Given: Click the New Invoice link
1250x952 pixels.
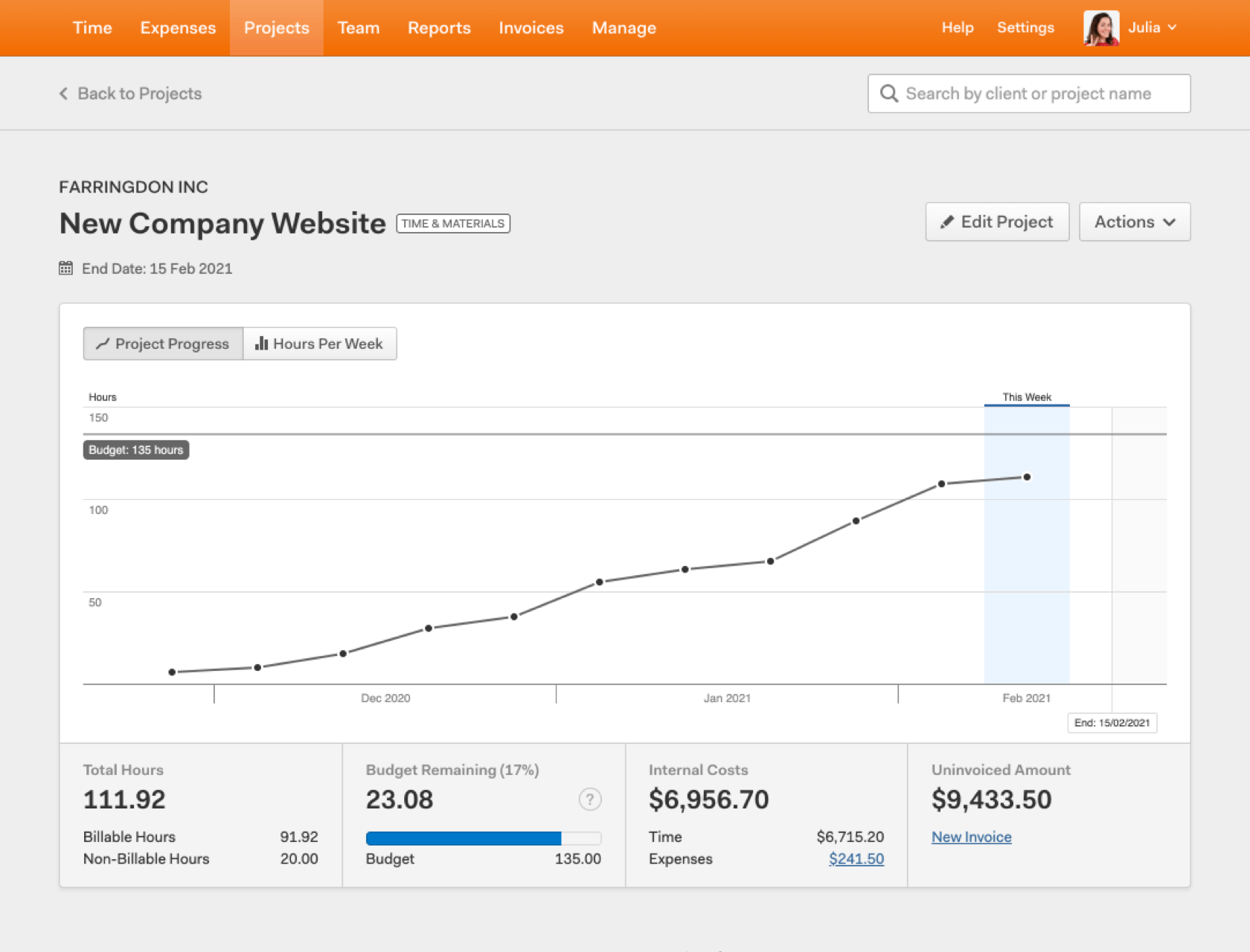Looking at the screenshot, I should [x=971, y=837].
